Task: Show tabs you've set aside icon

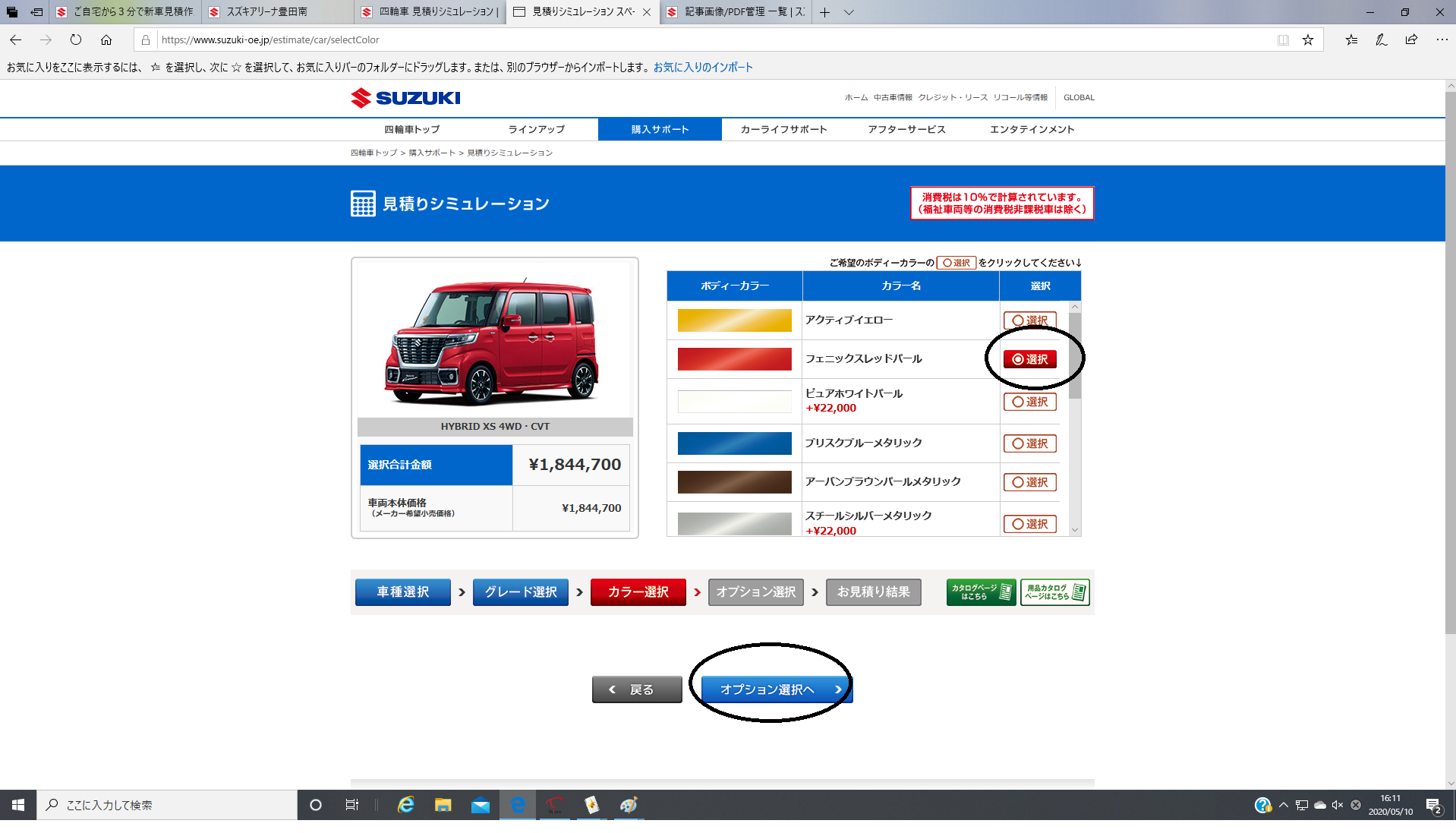Action: pyautogui.click(x=12, y=12)
